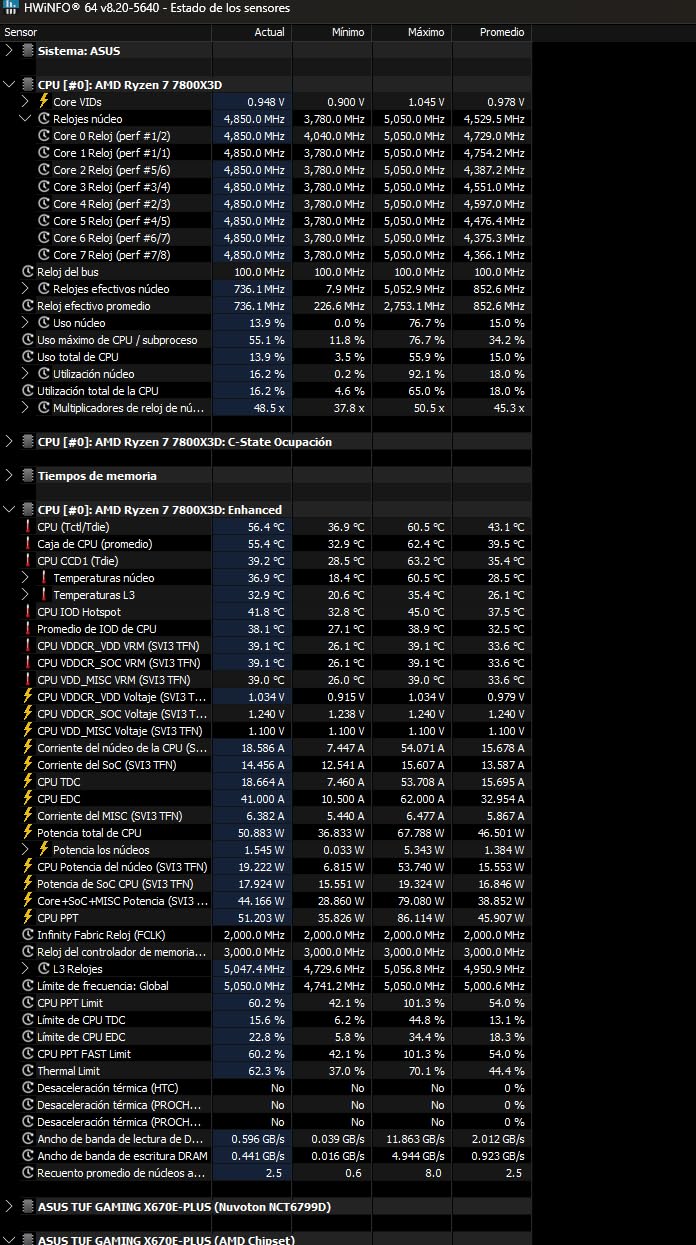
Task: Expand the Core VIDs row
Action: [x=26, y=101]
